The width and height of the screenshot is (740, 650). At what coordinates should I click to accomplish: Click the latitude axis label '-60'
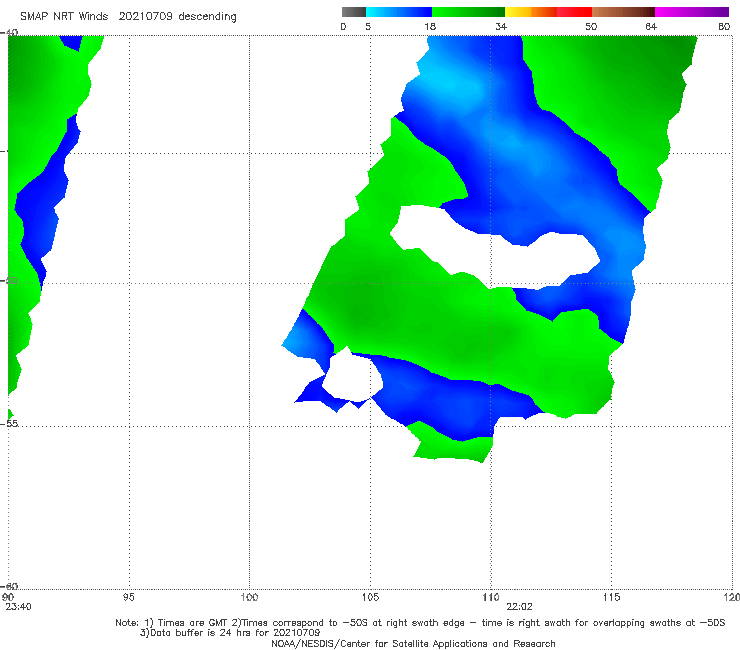click(x=9, y=586)
